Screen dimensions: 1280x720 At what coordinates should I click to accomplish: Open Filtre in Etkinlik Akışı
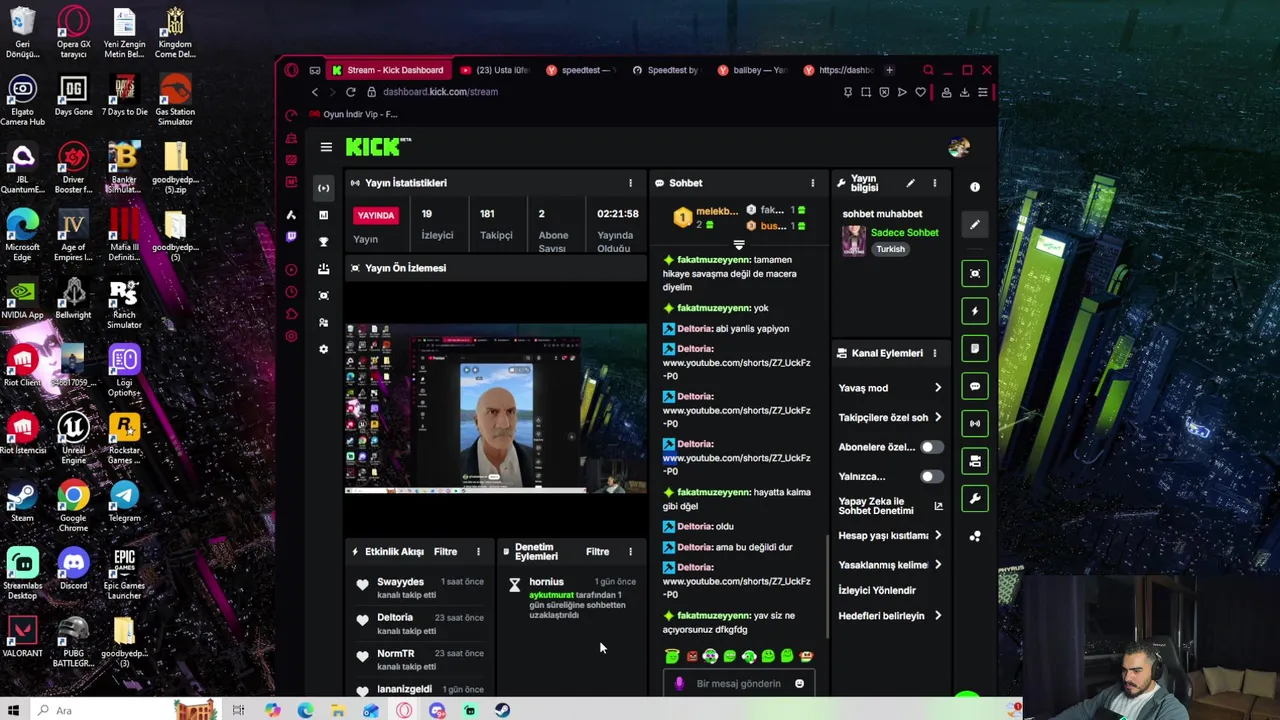[445, 551]
